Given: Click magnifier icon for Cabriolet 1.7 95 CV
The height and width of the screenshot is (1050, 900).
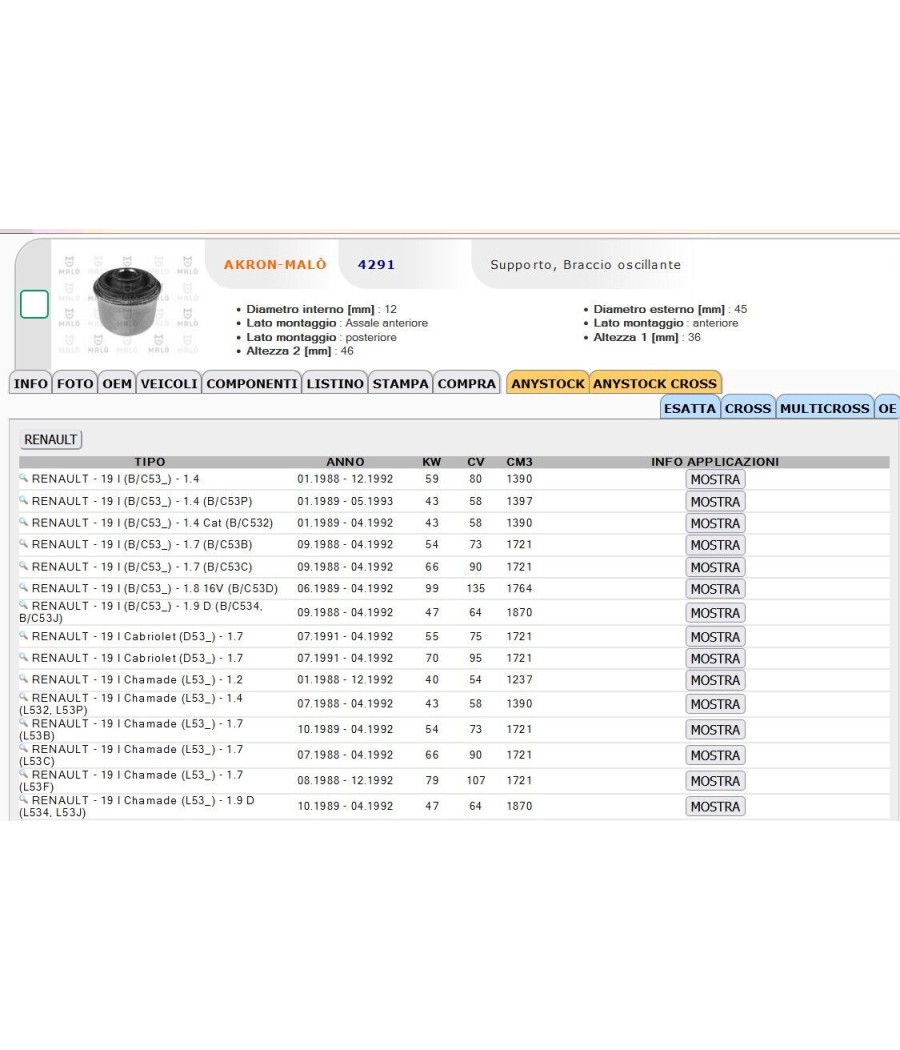Looking at the screenshot, I should pyautogui.click(x=23, y=657).
